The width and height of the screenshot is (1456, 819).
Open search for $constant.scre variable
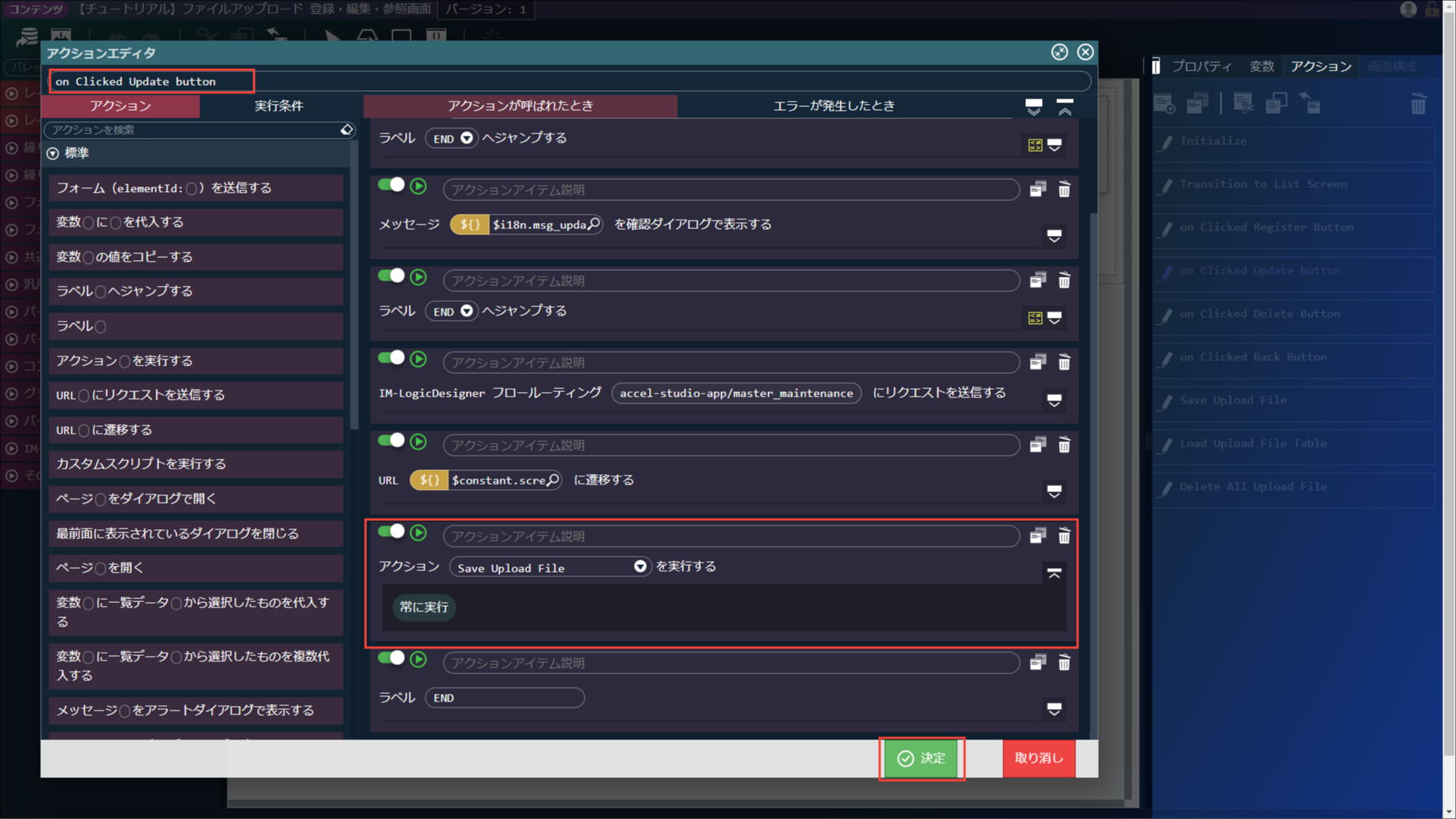tap(553, 480)
